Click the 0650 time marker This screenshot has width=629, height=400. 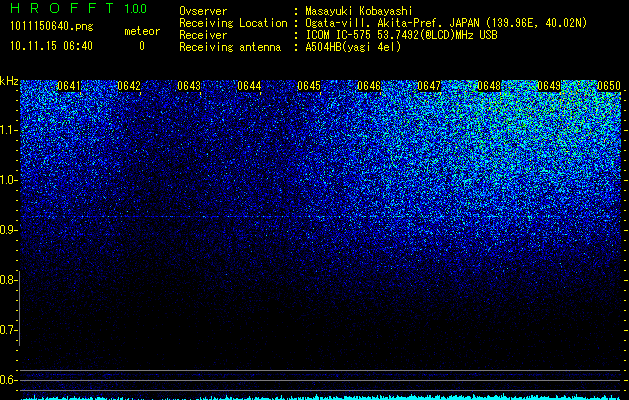click(x=609, y=86)
